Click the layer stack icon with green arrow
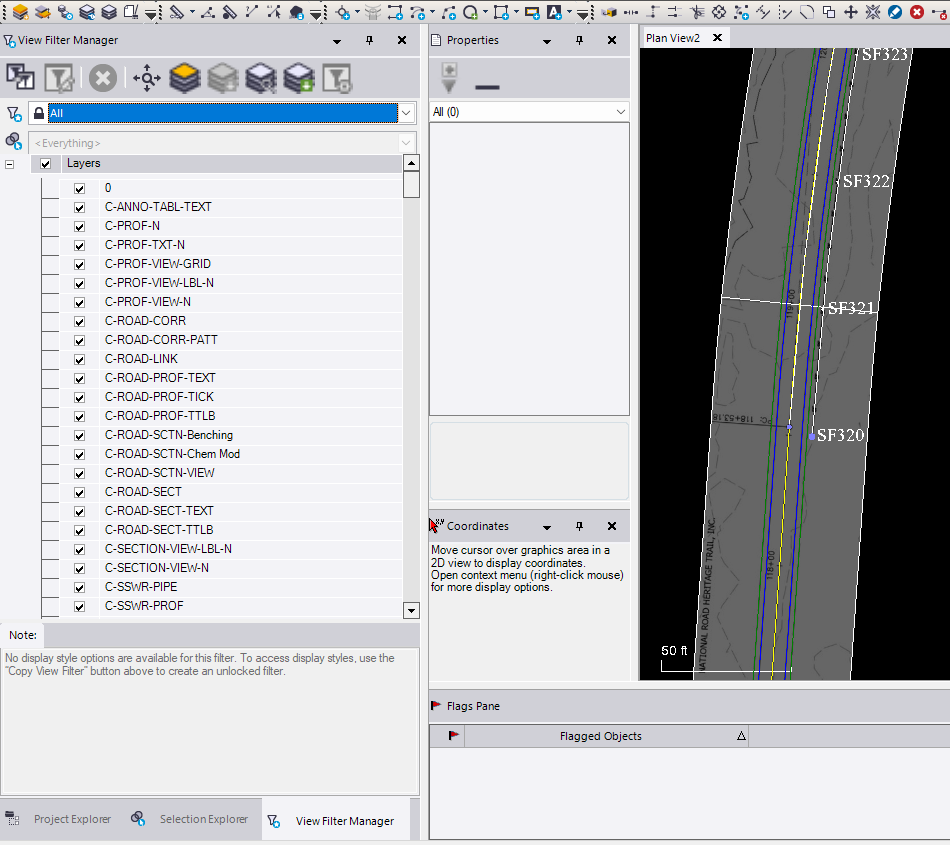This screenshot has height=845, width=950. [x=298, y=78]
